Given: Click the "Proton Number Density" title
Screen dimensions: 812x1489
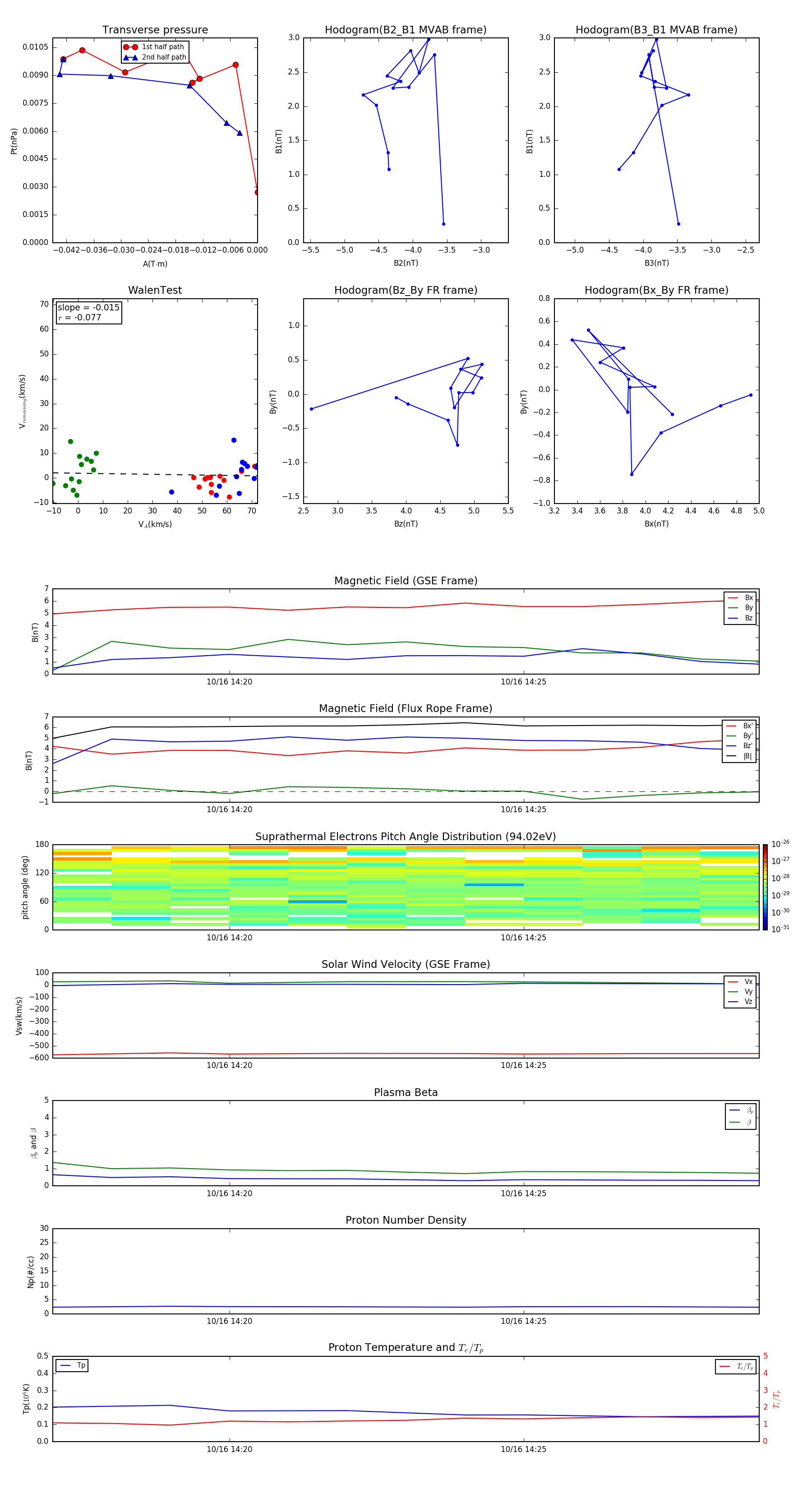Looking at the screenshot, I should (x=406, y=1220).
